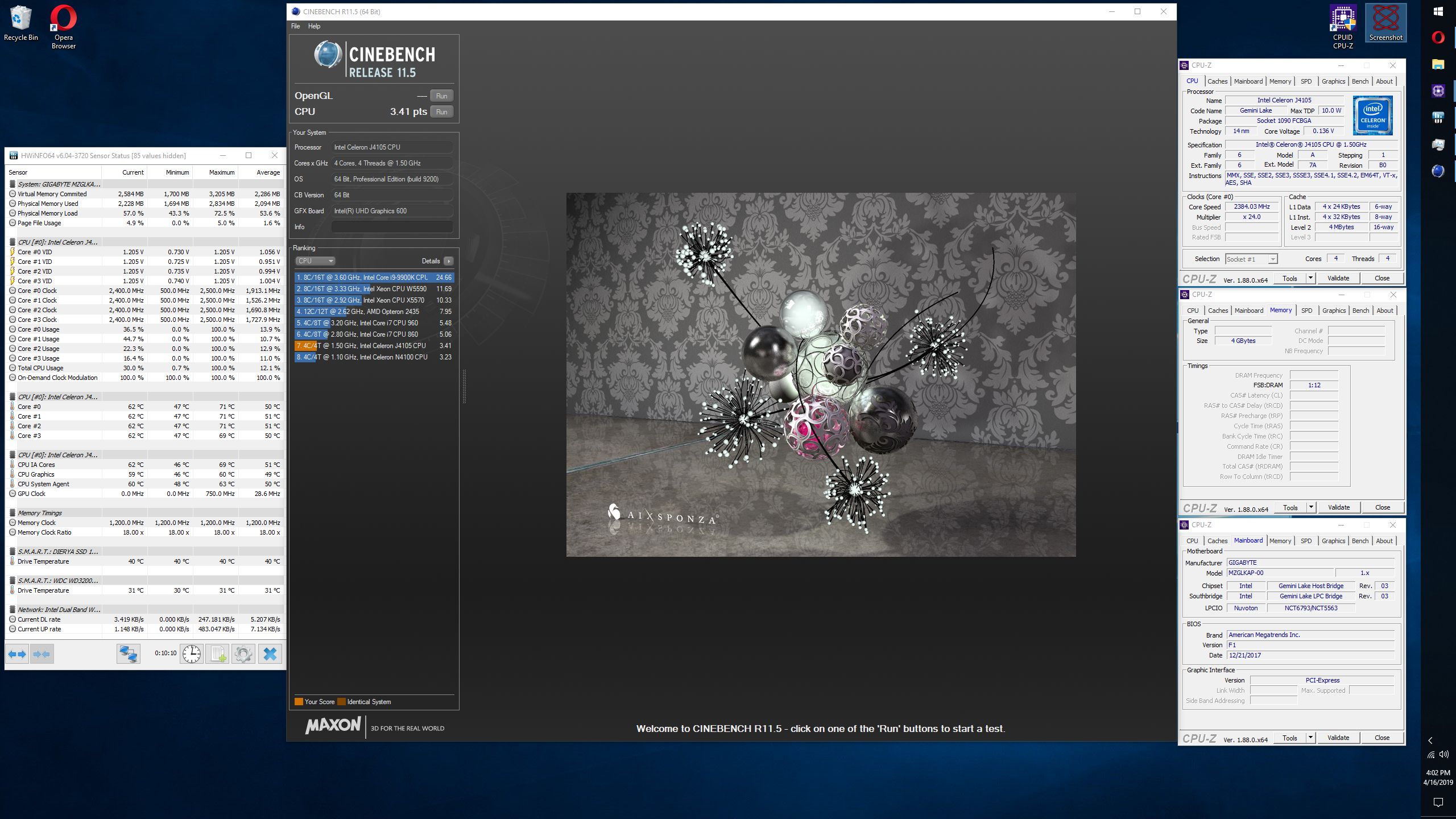Image resolution: width=1456 pixels, height=819 pixels.
Task: Click the System: GIGABYTE section header in HWiNFO
Action: (145, 184)
